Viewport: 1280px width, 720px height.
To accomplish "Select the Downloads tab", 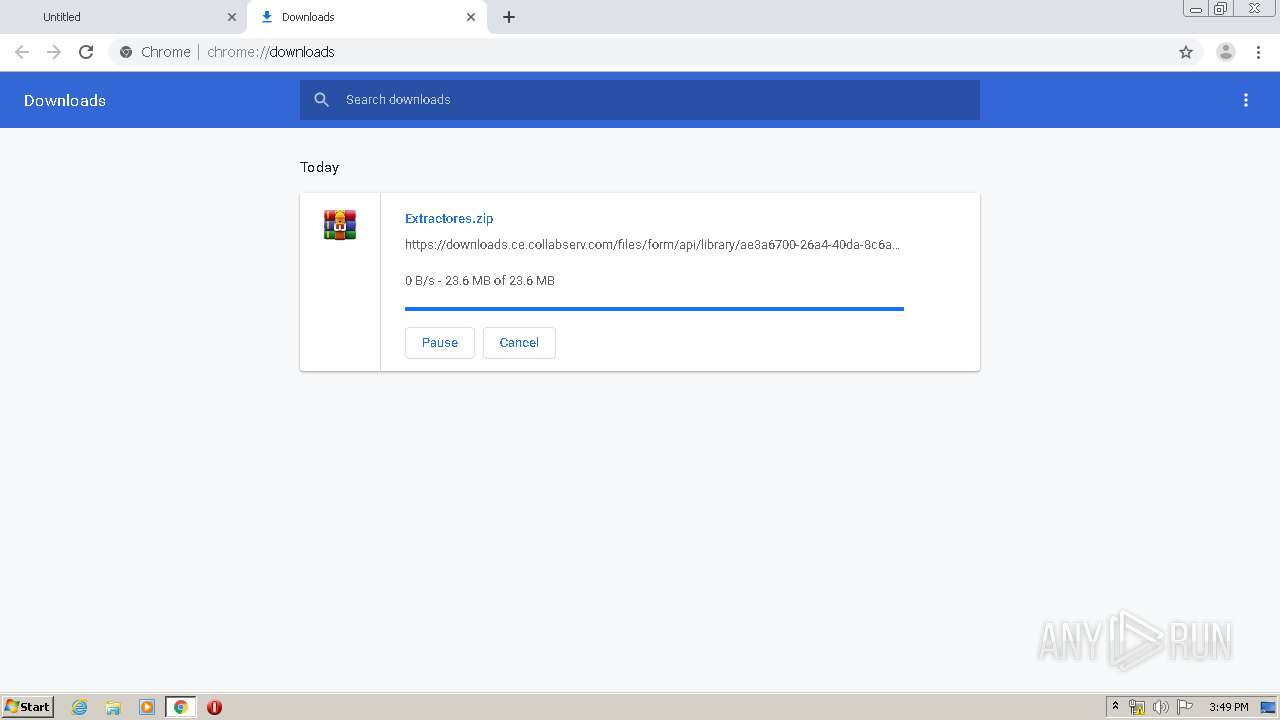I will tap(367, 17).
